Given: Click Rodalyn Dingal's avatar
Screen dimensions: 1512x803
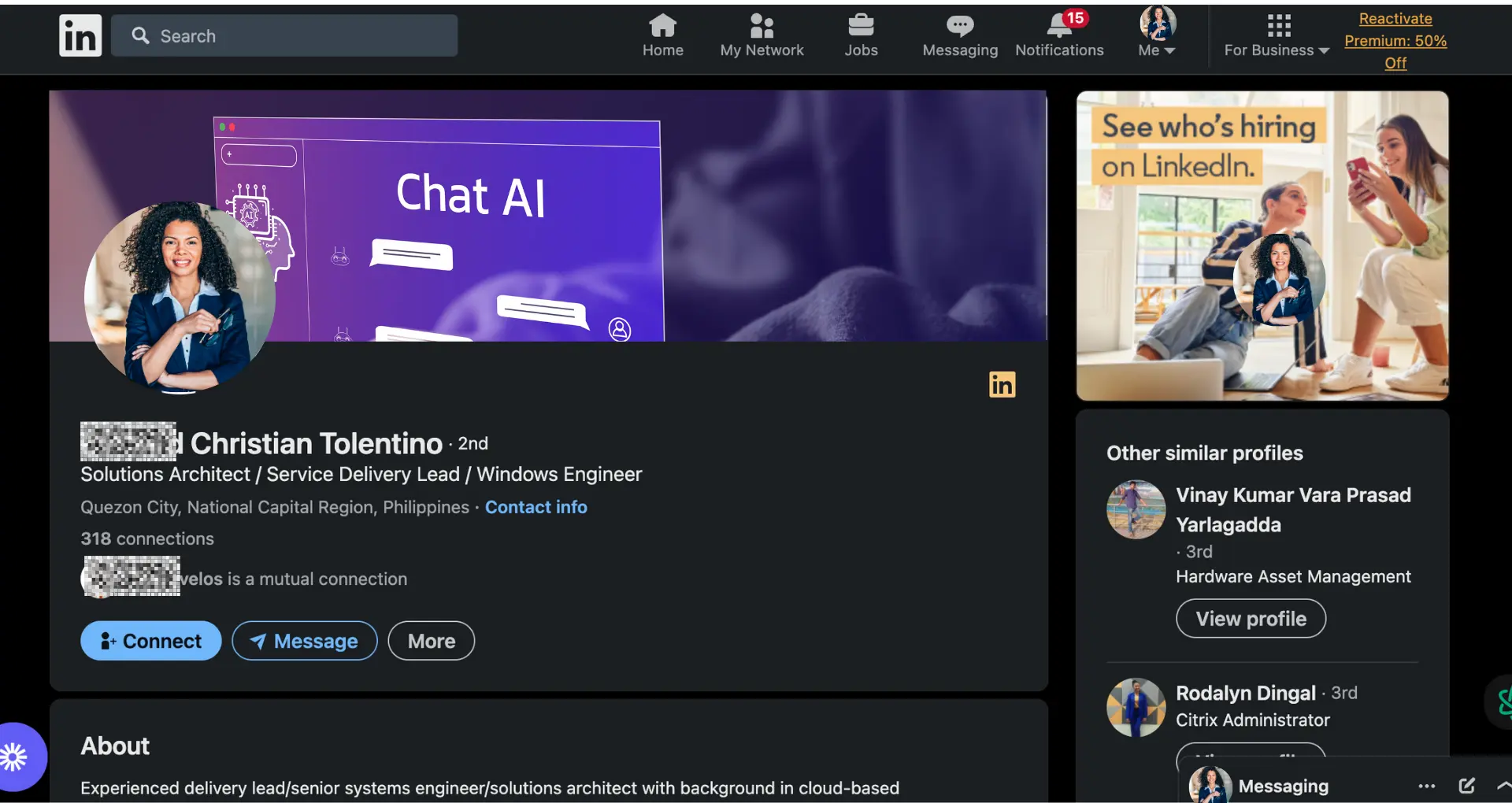Looking at the screenshot, I should coord(1136,707).
